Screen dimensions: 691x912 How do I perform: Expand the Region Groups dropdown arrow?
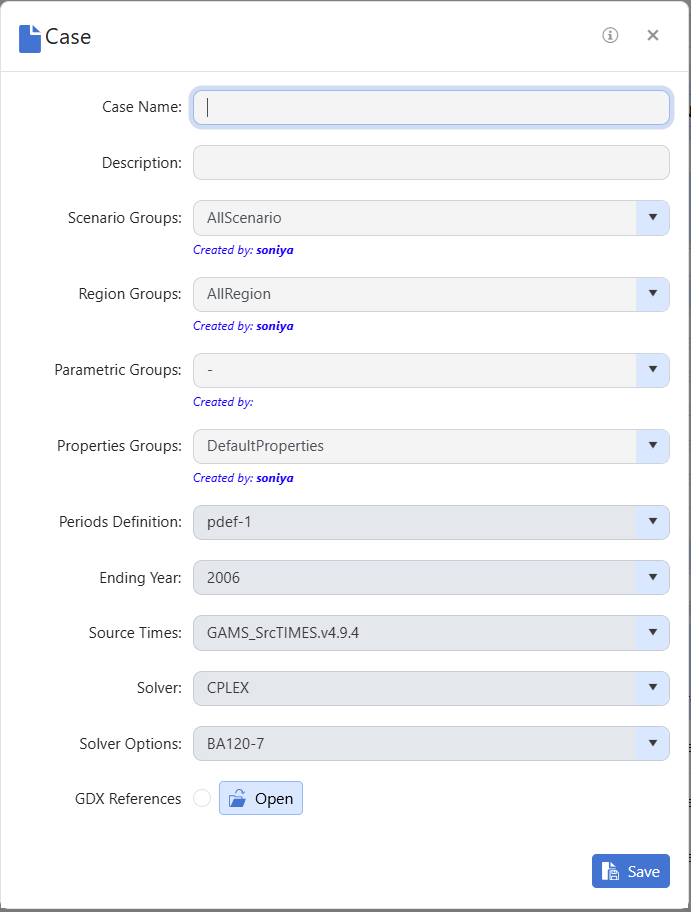click(x=653, y=294)
